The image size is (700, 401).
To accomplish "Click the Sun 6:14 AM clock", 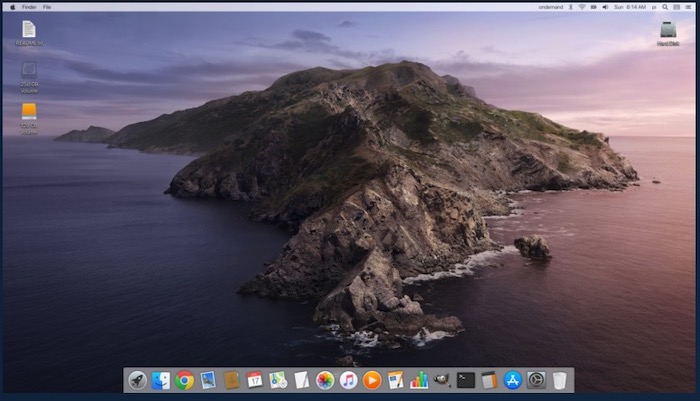I will (630, 7).
